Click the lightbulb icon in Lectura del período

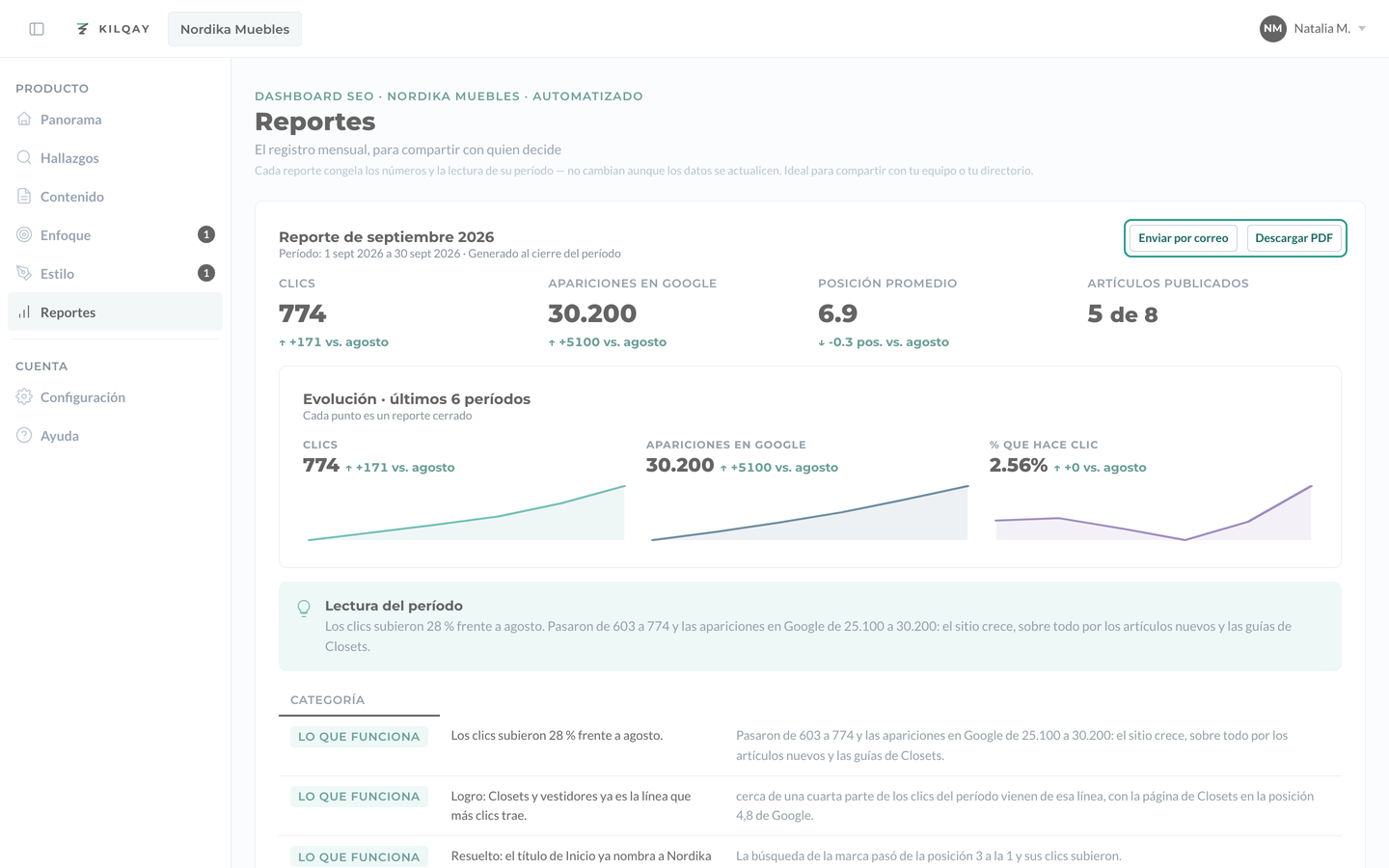[304, 608]
